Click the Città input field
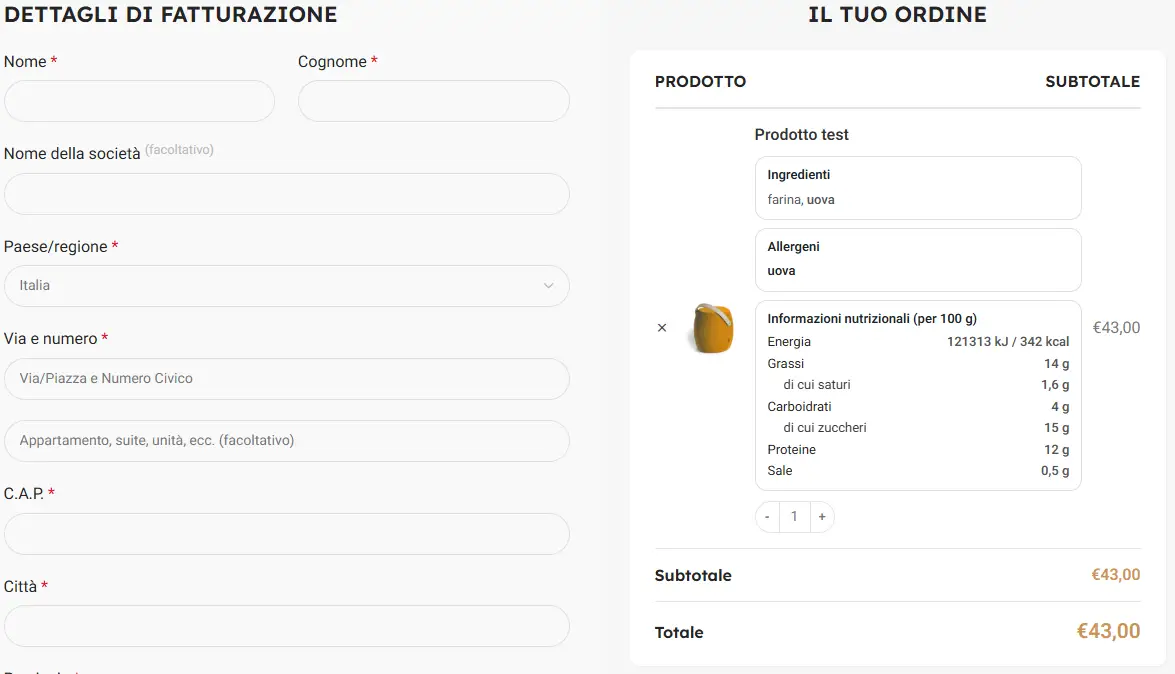This screenshot has height=674, width=1175. coord(286,625)
